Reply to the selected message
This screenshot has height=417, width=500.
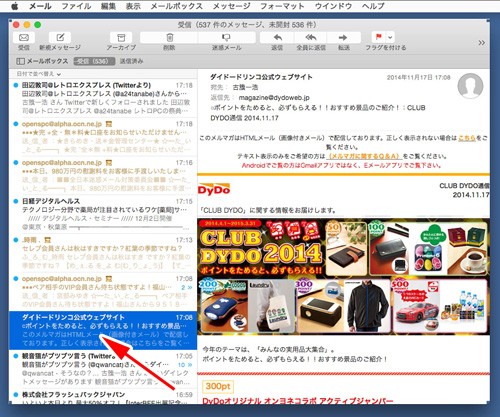tap(277, 37)
